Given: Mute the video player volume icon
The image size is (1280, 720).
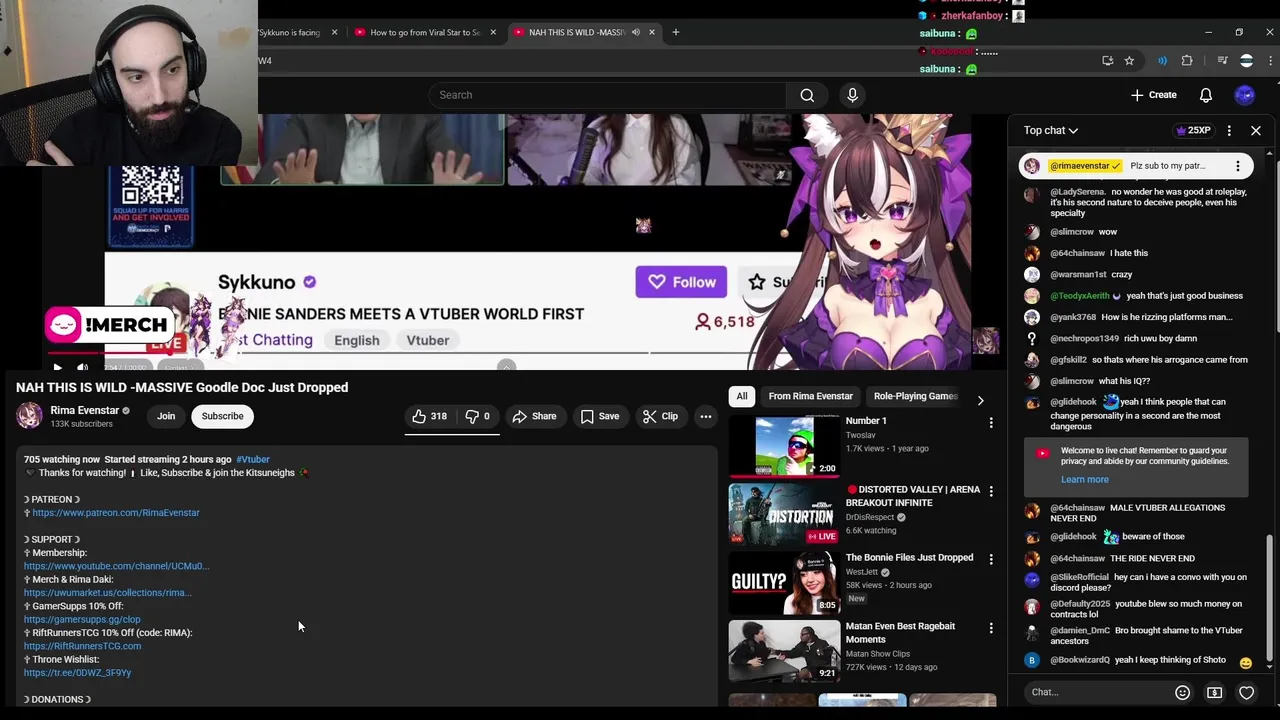Looking at the screenshot, I should pos(82,367).
